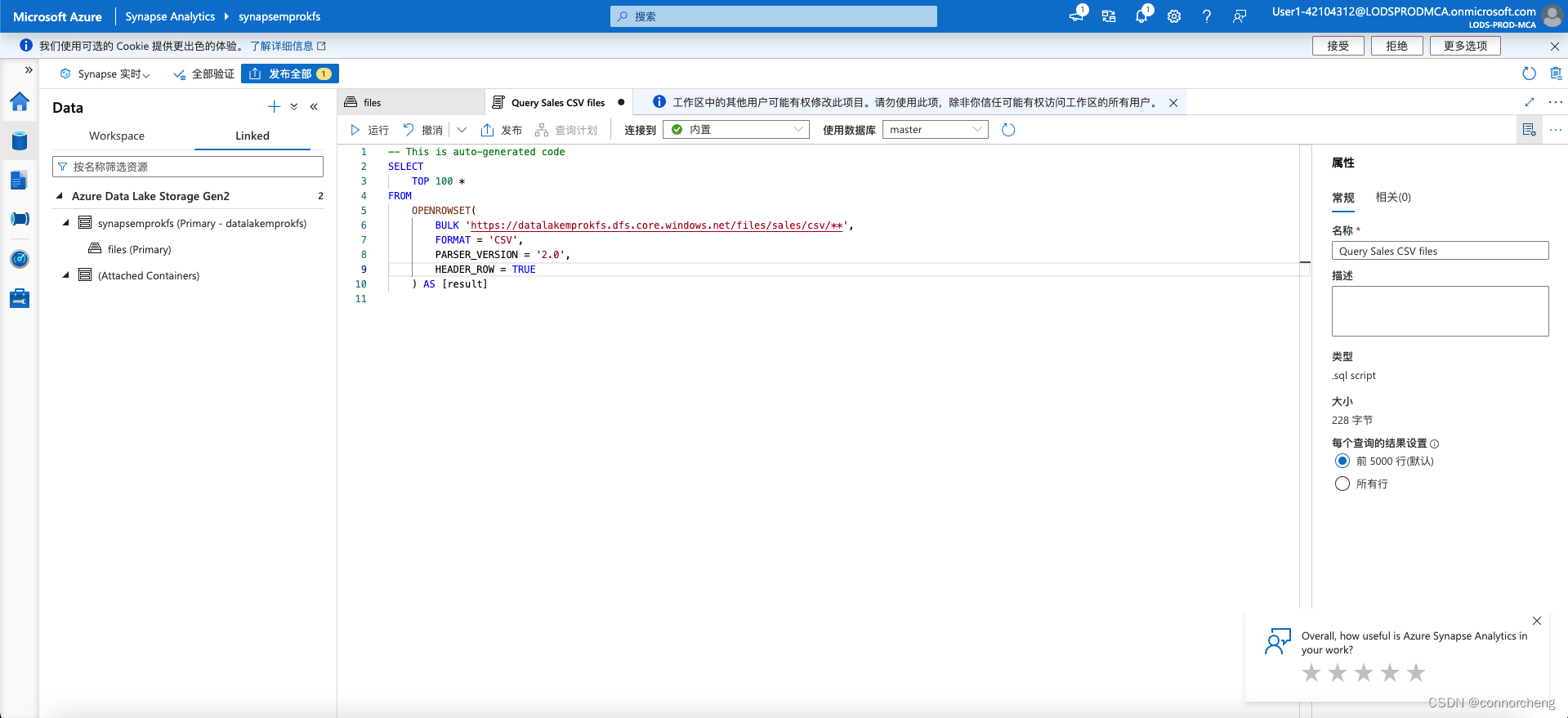Click the feedback person icon in header
Image resolution: width=1568 pixels, height=718 pixels.
pos(1240,16)
